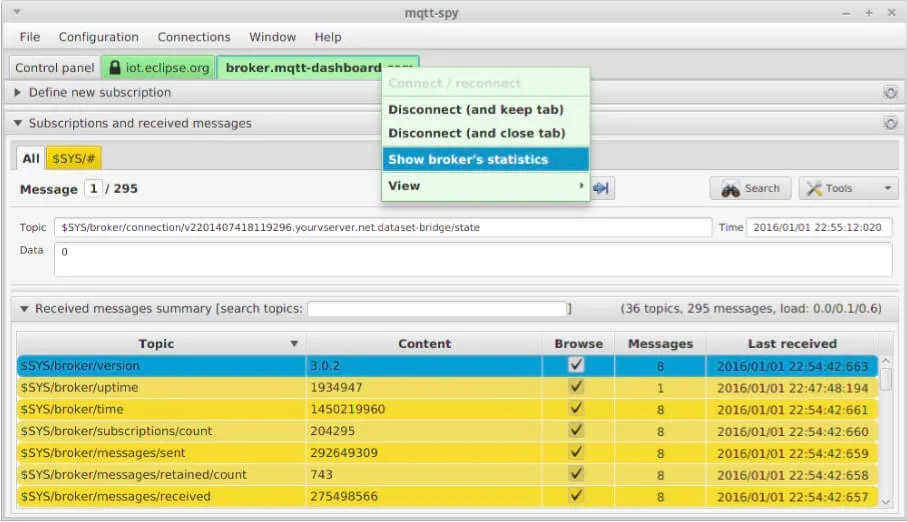Viewport: 907px width, 522px height.
Task: Select the $SYS/broker/messages/sent topic cell
Action: 161,453
